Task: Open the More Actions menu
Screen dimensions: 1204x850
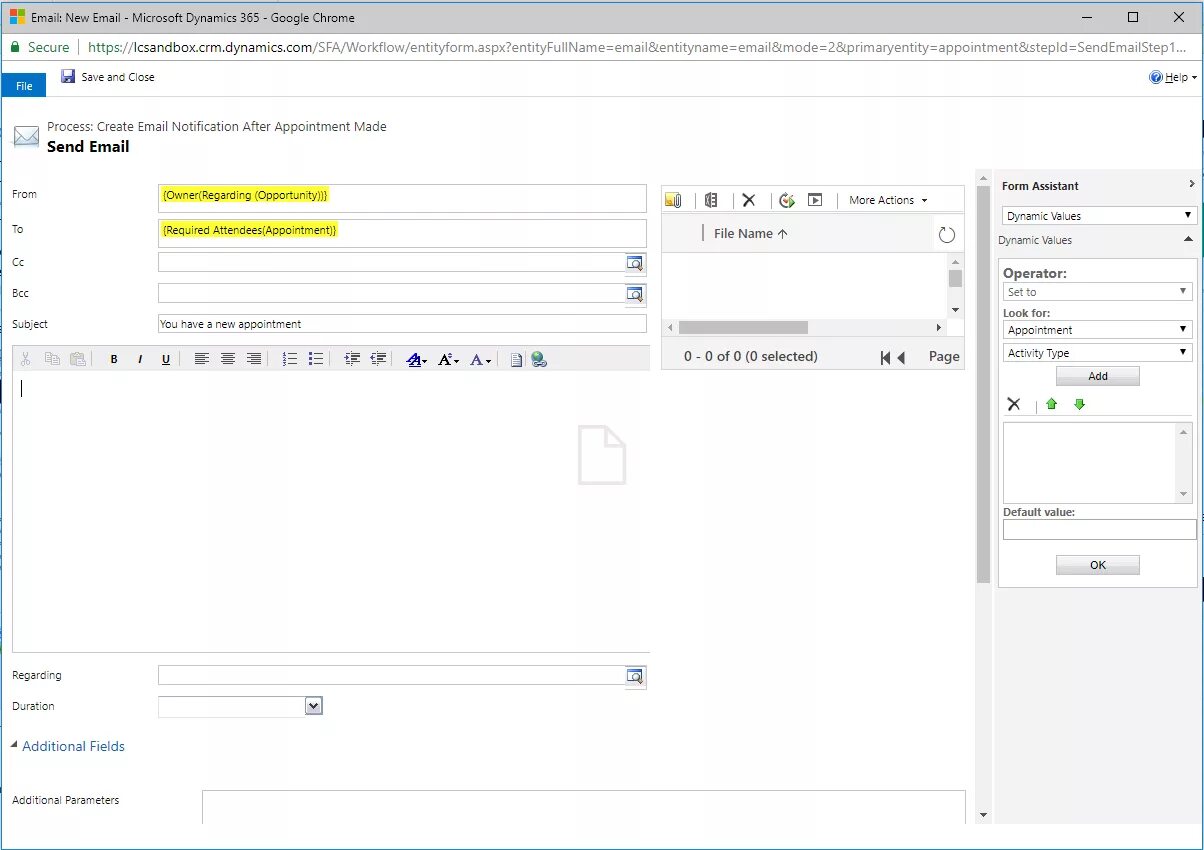Action: (888, 200)
